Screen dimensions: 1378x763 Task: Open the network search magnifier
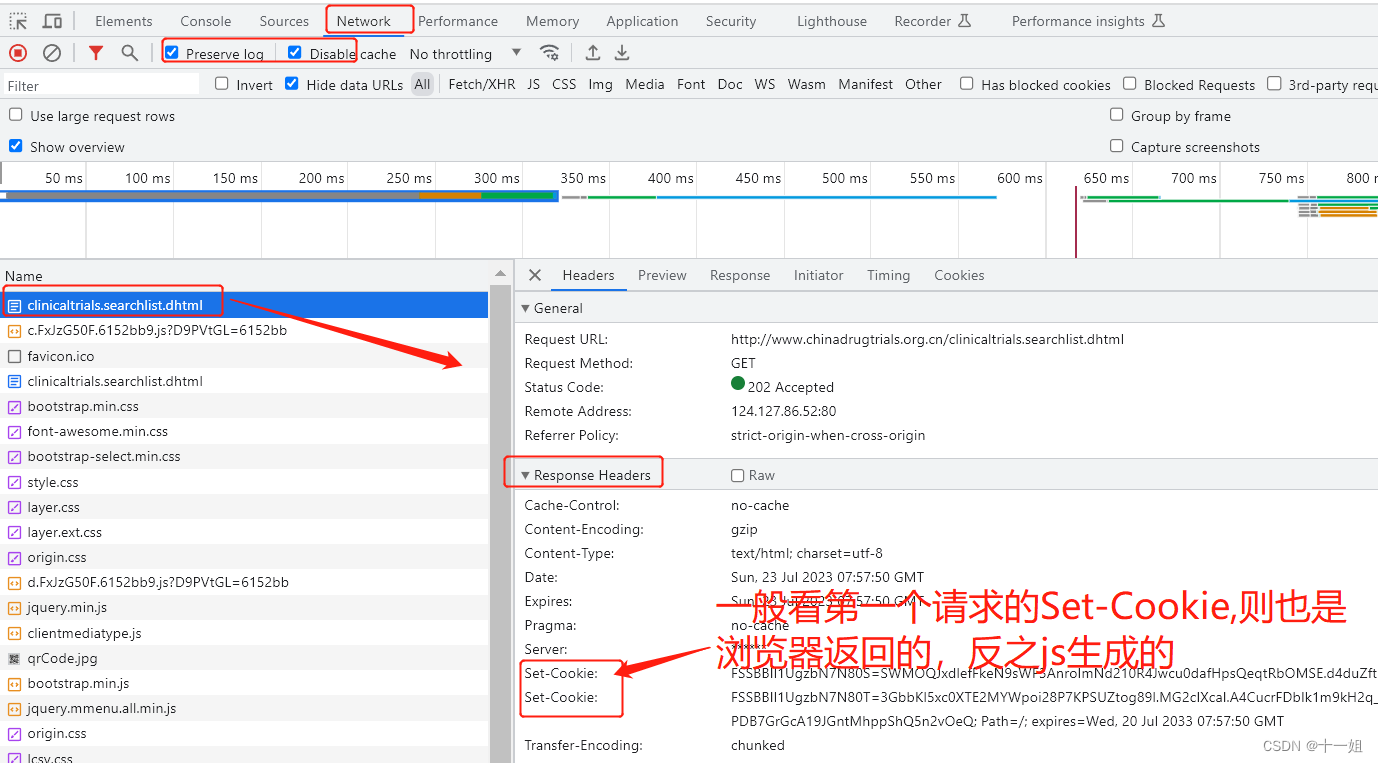[x=129, y=53]
